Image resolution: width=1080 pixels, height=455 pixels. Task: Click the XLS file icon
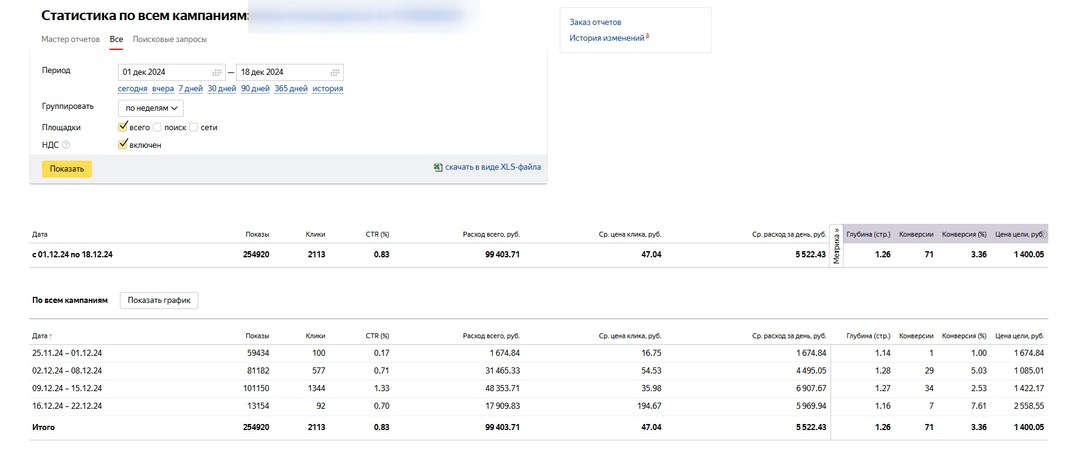437,167
